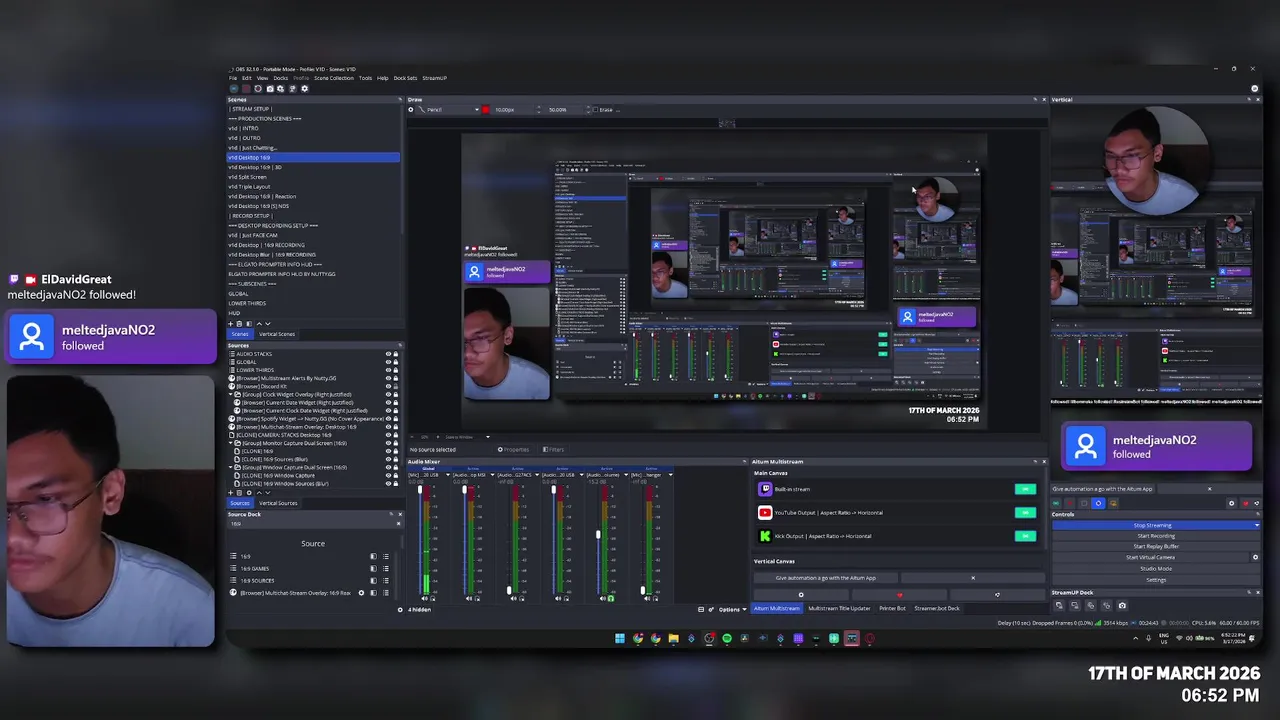The image size is (1280, 720).
Task: Click the YouTube Output icon
Action: click(x=765, y=513)
